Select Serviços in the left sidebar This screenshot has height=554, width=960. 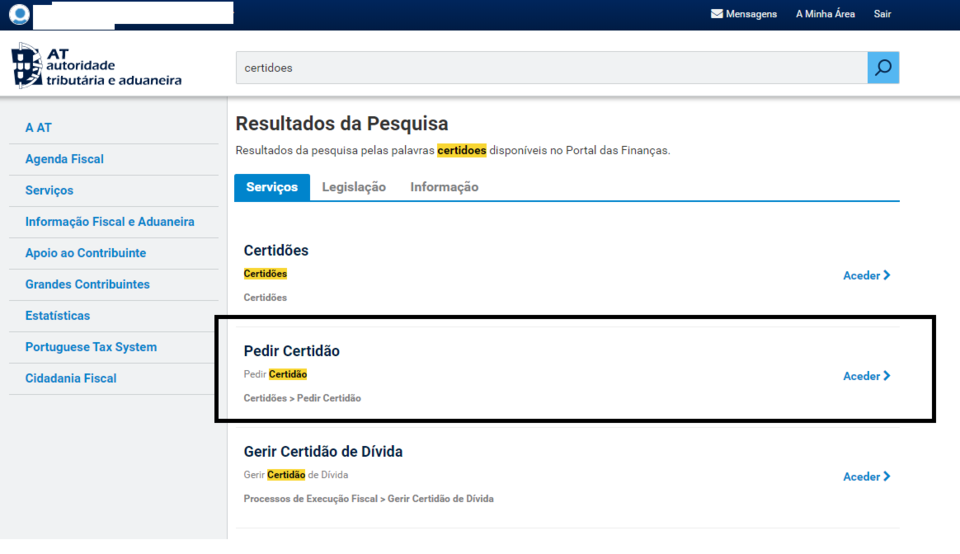pos(49,190)
